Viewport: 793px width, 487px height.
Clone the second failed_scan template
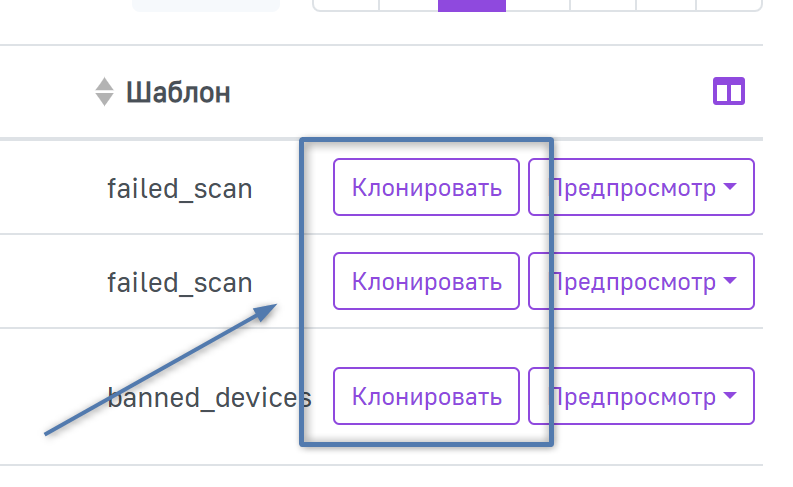pos(426,281)
